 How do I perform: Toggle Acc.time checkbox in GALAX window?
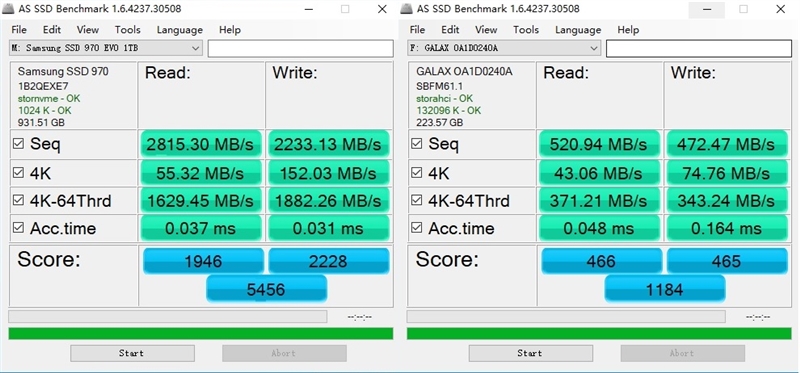pyautogui.click(x=417, y=228)
